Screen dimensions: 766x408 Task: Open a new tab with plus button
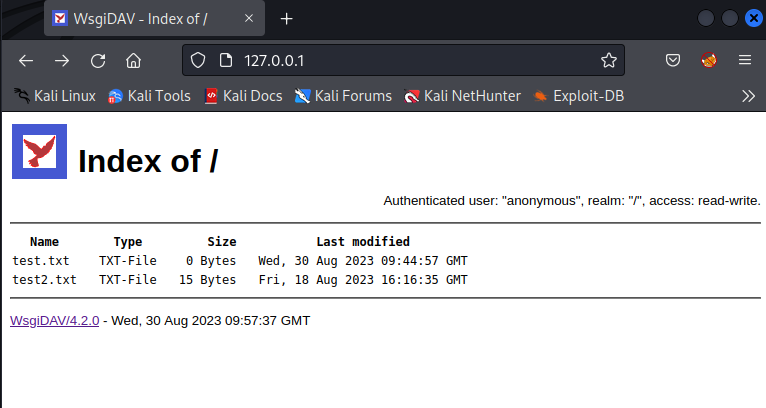point(287,19)
